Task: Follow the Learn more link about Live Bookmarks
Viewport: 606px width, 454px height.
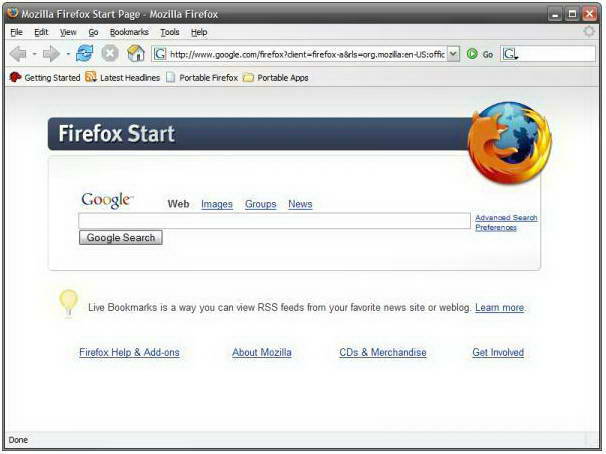Action: point(499,308)
